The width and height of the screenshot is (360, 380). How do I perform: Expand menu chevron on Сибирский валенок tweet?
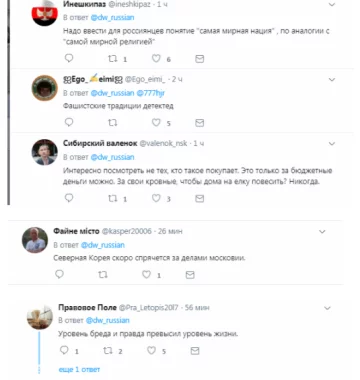coord(332,144)
